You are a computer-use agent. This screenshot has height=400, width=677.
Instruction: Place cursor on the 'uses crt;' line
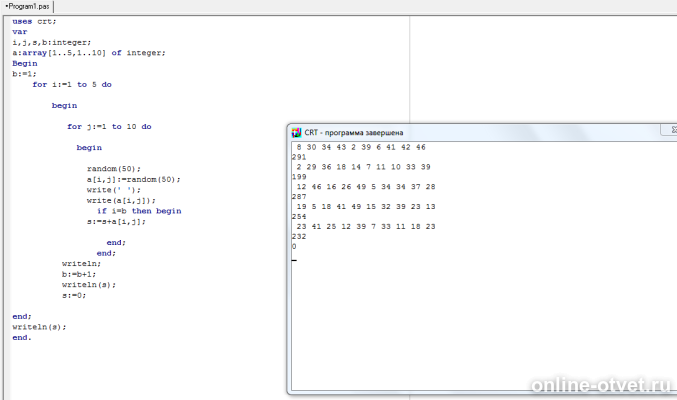coord(34,22)
